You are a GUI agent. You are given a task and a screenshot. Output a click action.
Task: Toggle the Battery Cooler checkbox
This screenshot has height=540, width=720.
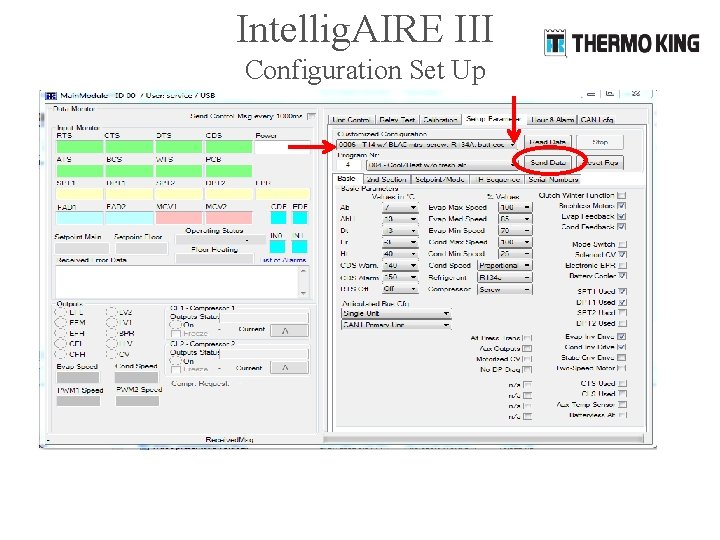pos(622,276)
